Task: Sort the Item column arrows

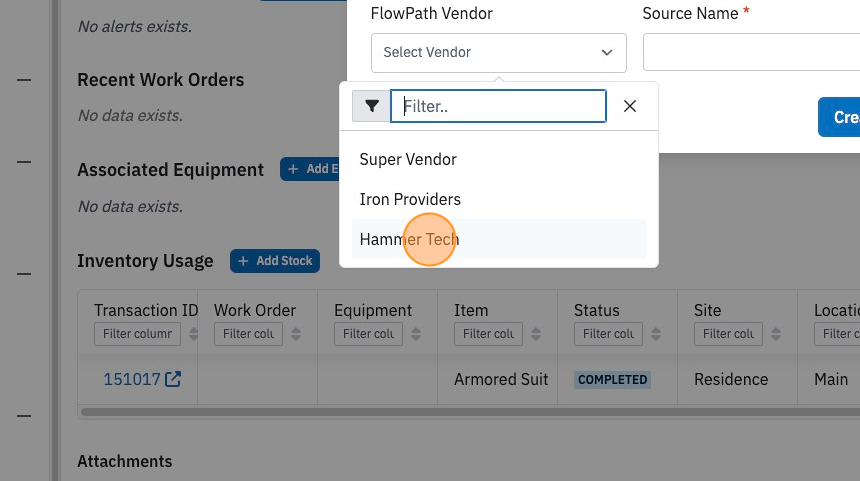Action: (536, 333)
